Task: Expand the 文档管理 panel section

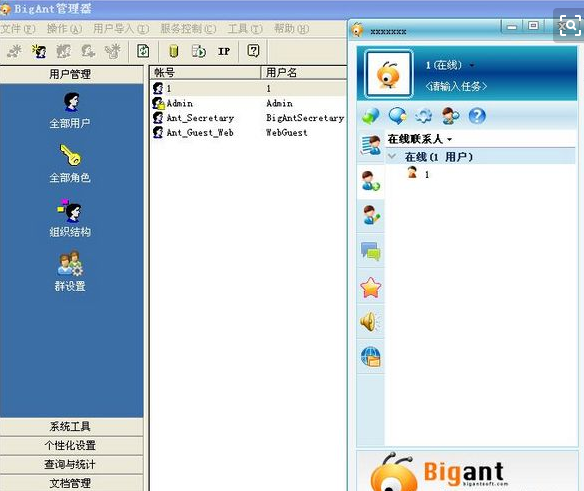Action: click(71, 483)
